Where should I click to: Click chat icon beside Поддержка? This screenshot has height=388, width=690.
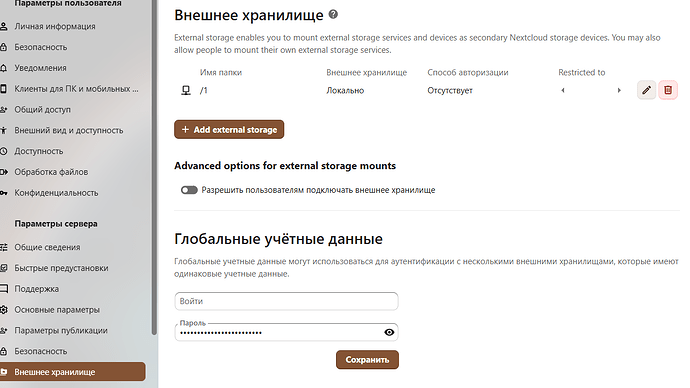(4, 289)
